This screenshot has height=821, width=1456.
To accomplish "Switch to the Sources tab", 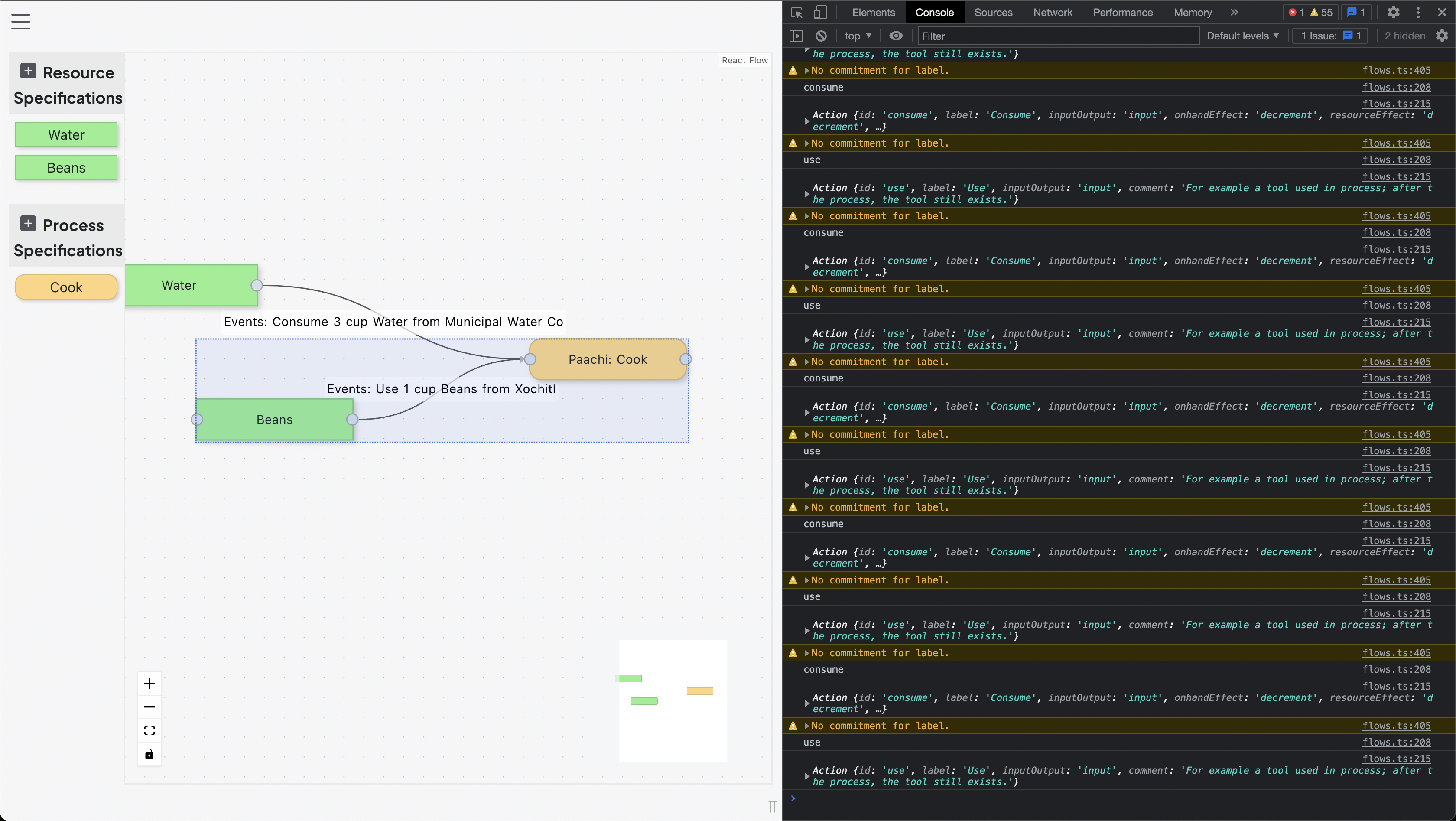I will point(993,12).
